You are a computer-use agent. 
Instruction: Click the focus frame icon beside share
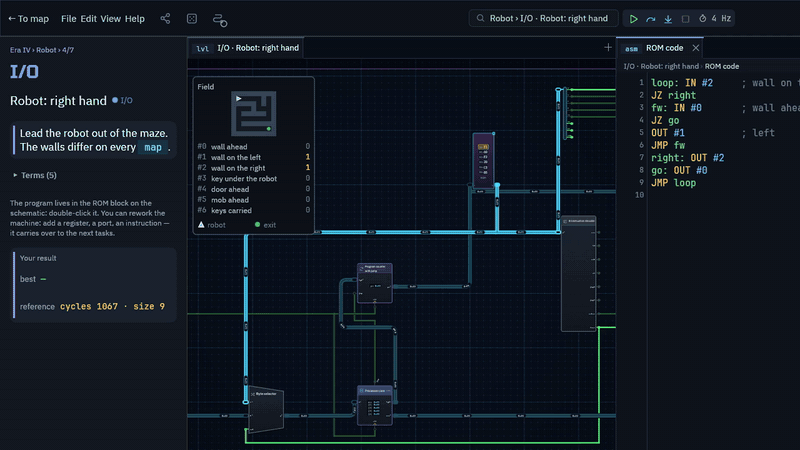click(192, 19)
